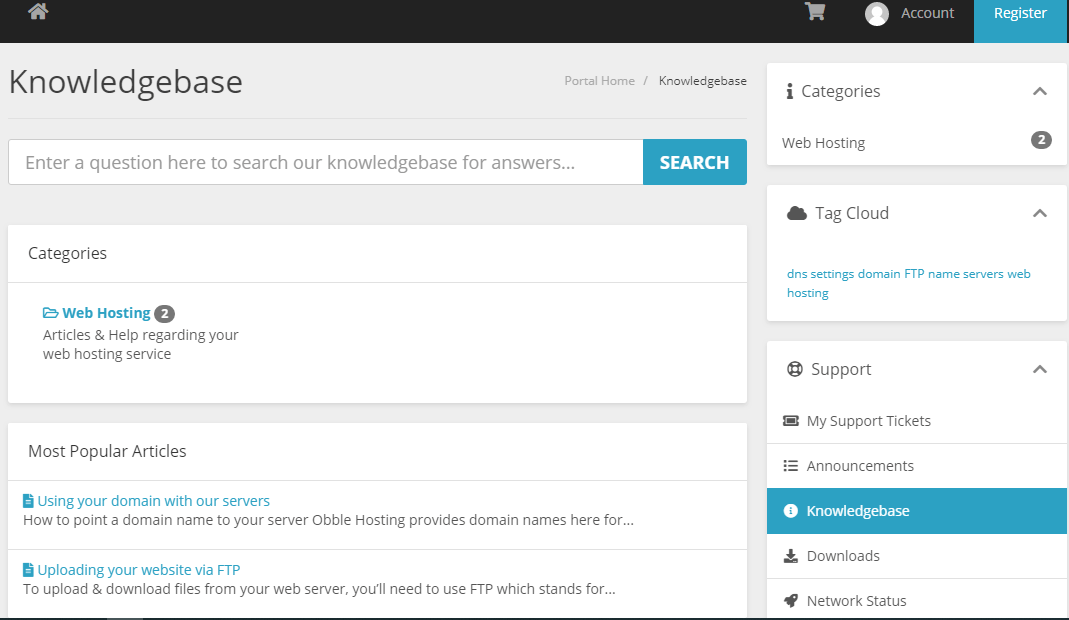
Task: Open Announcements in Support menu
Action: 916,466
